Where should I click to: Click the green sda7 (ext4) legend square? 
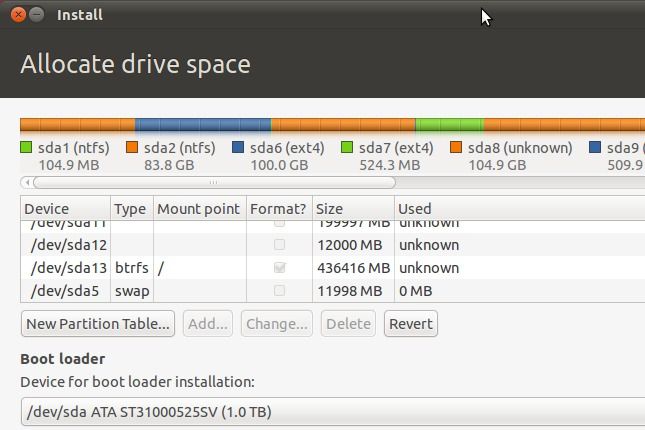point(347,148)
